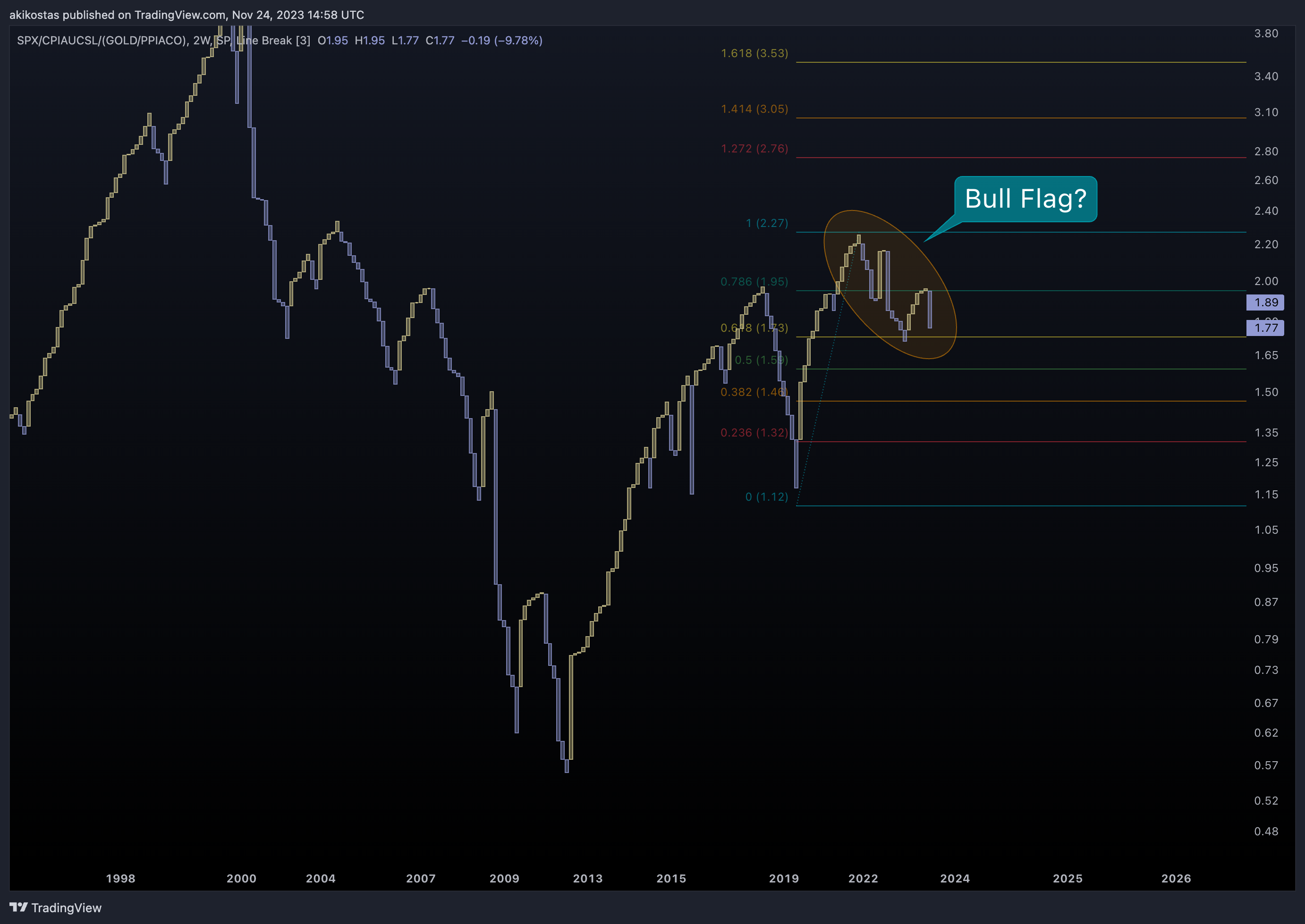
Task: Click the 0.87 price axis value
Action: (x=1266, y=602)
